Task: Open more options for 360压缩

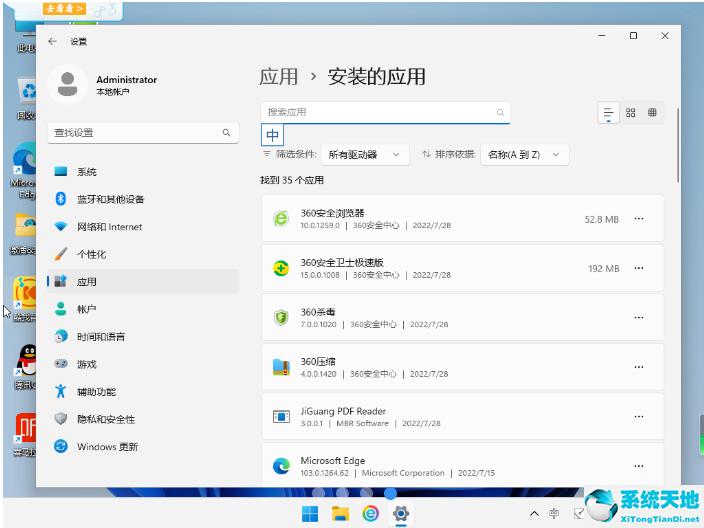Action: coord(639,366)
